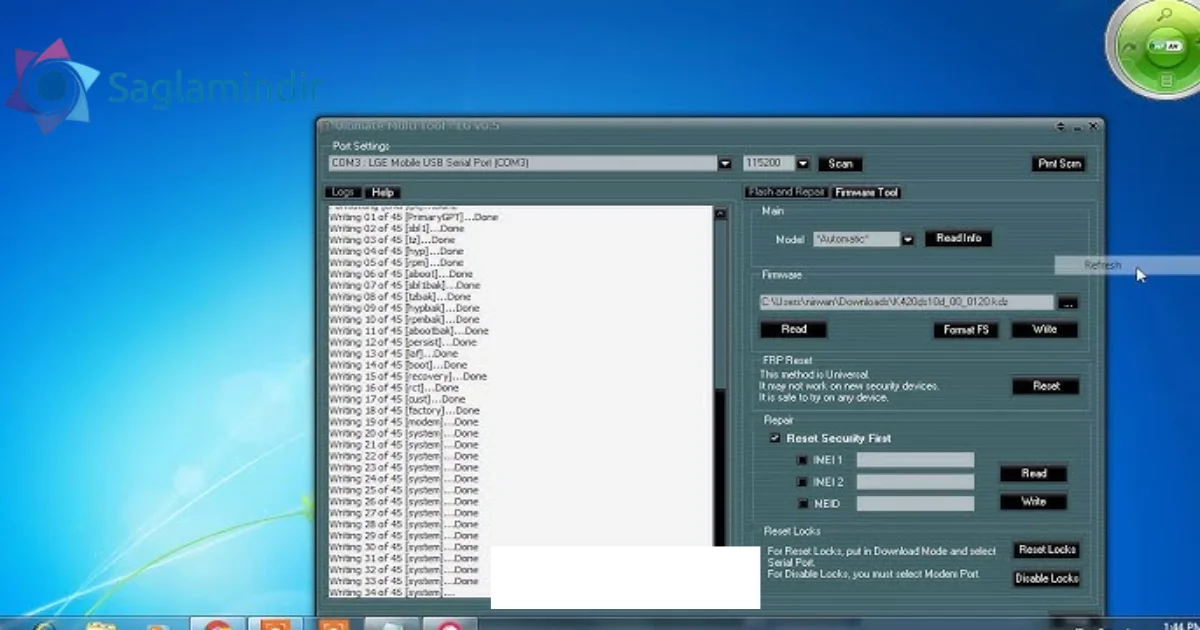Screen dimensions: 1200x630
Task: Click the magnifier icon on the green widget
Action: pos(1166,15)
